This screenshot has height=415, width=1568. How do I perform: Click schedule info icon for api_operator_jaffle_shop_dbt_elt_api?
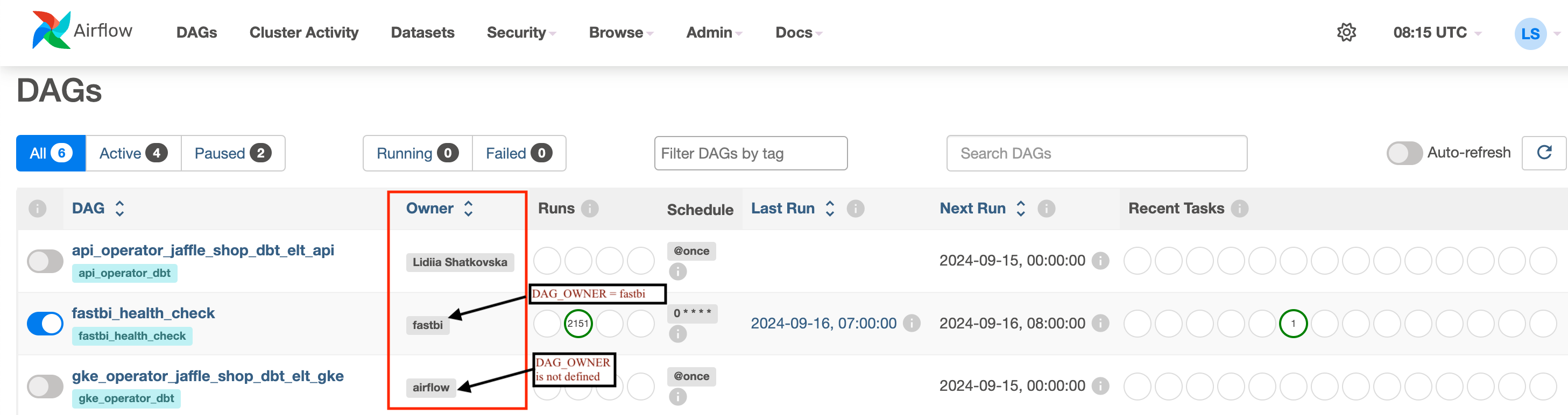(x=677, y=271)
